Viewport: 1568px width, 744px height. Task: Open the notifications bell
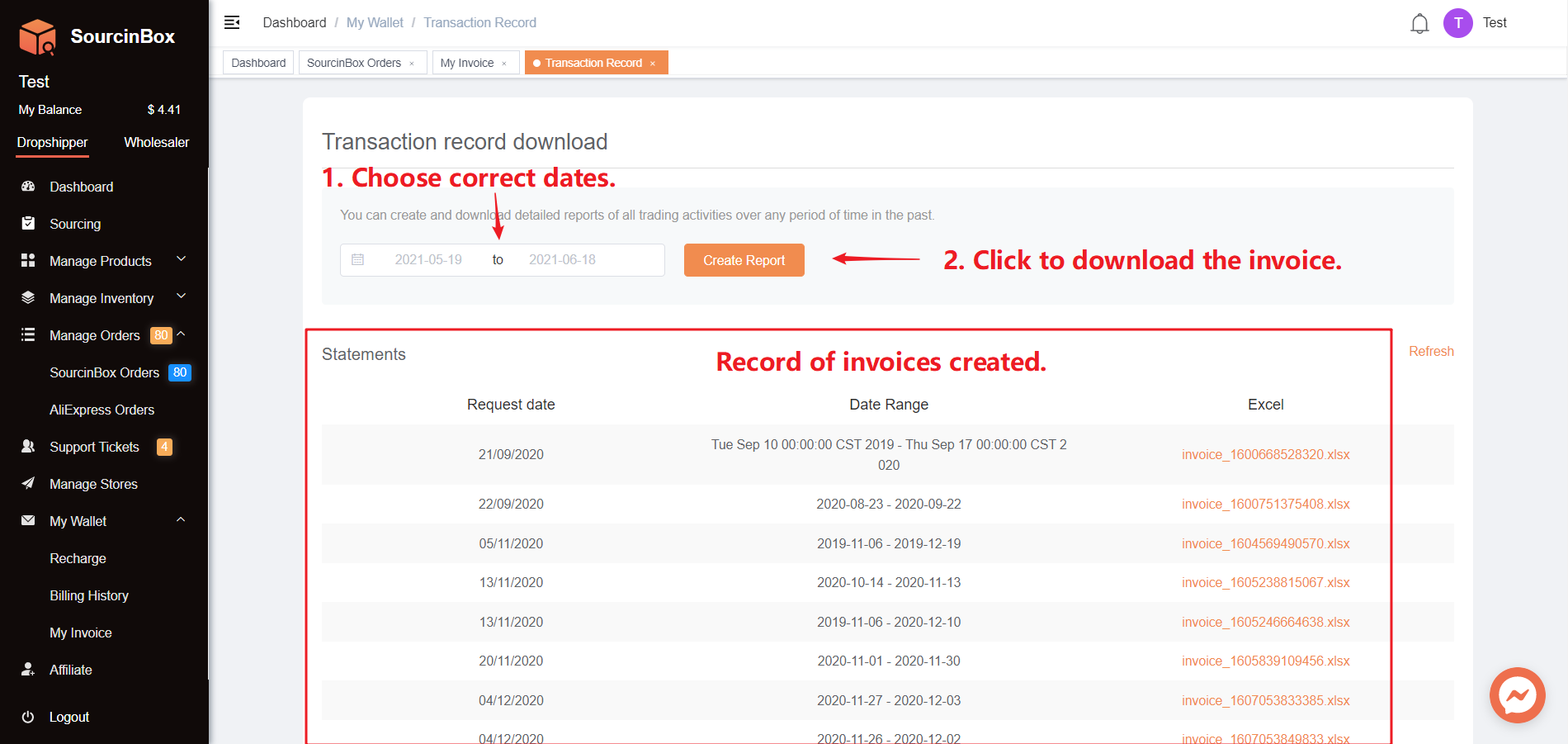1419,23
